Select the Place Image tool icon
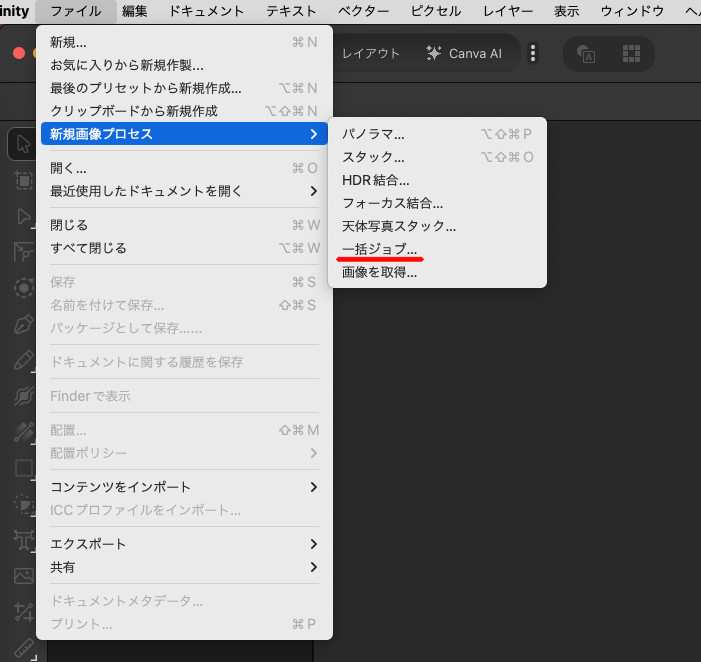 [x=23, y=576]
